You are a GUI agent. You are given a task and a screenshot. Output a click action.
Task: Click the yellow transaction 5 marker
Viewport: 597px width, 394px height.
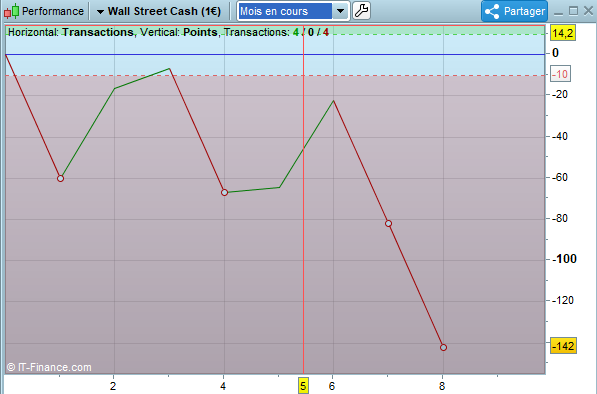pos(303,386)
